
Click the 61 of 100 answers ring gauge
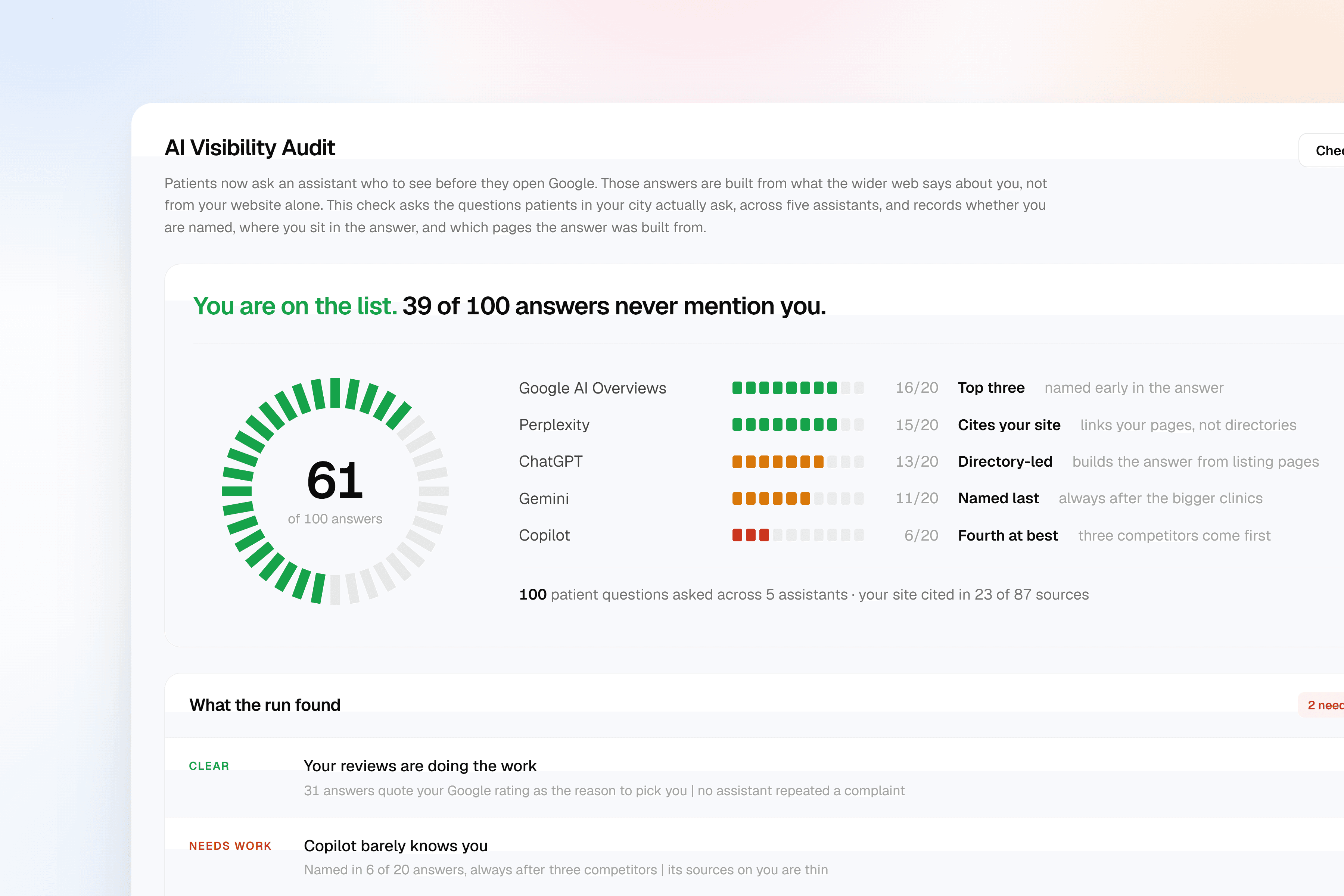[x=335, y=491]
